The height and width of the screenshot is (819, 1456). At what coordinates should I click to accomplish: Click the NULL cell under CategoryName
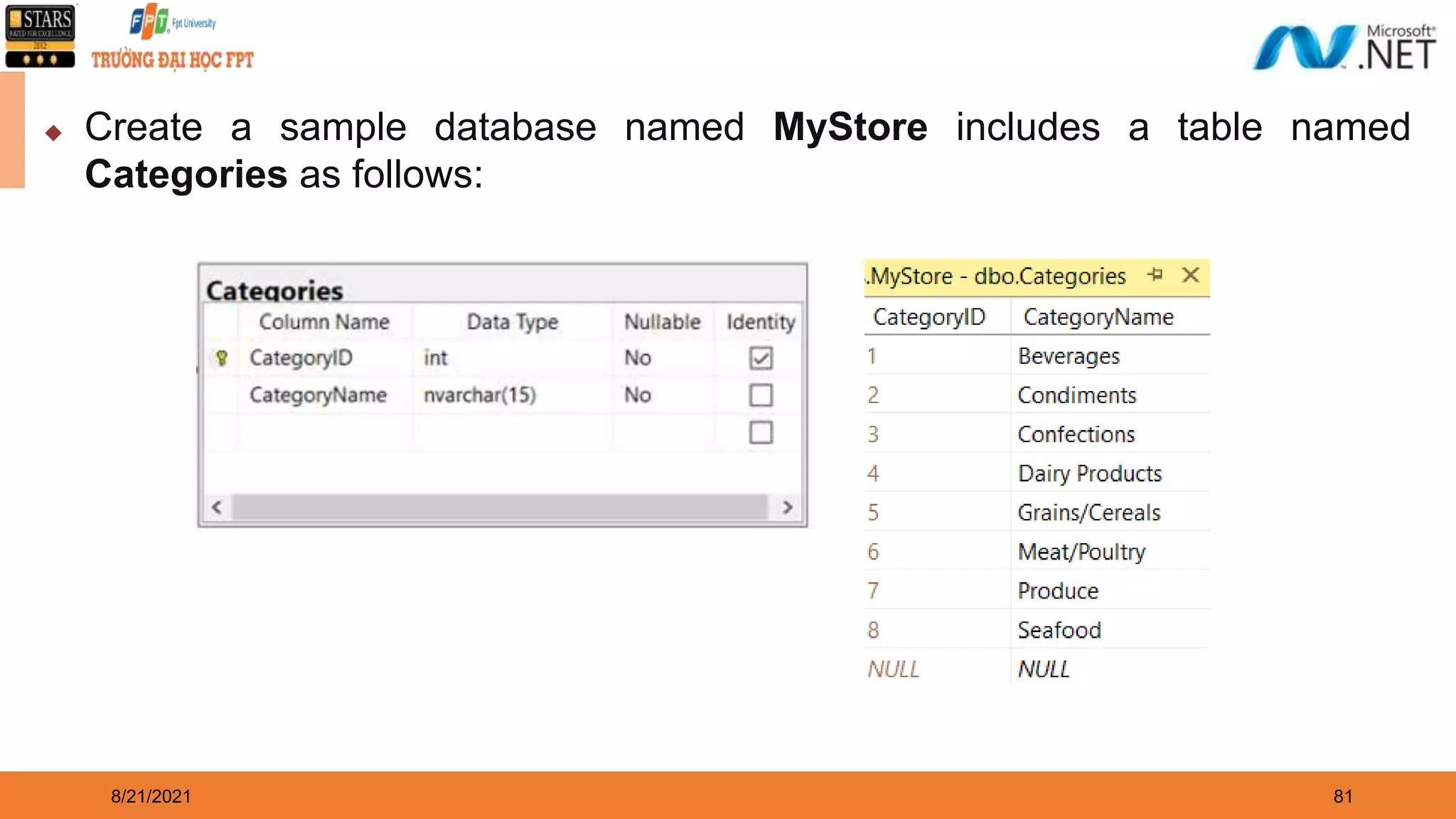[x=1110, y=669]
